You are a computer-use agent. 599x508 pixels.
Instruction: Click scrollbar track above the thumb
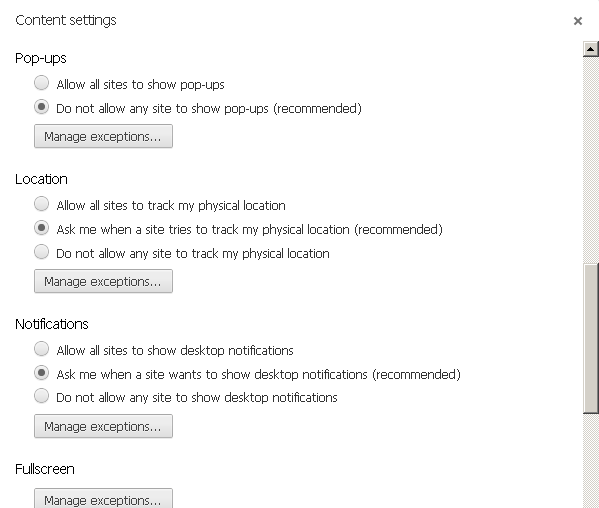click(x=591, y=160)
